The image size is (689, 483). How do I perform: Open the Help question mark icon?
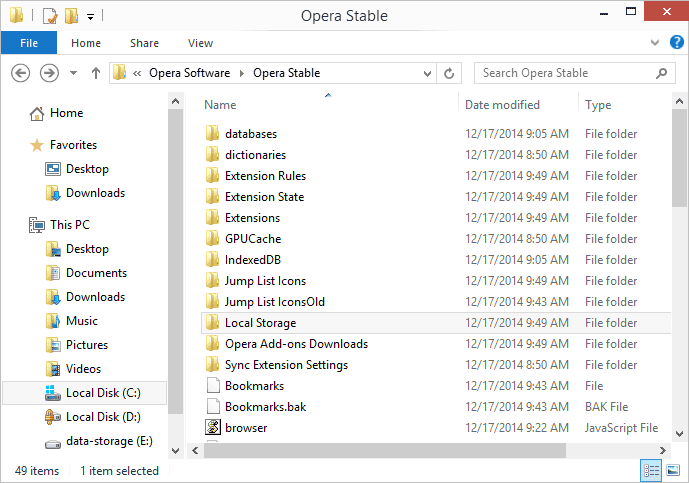[x=676, y=42]
